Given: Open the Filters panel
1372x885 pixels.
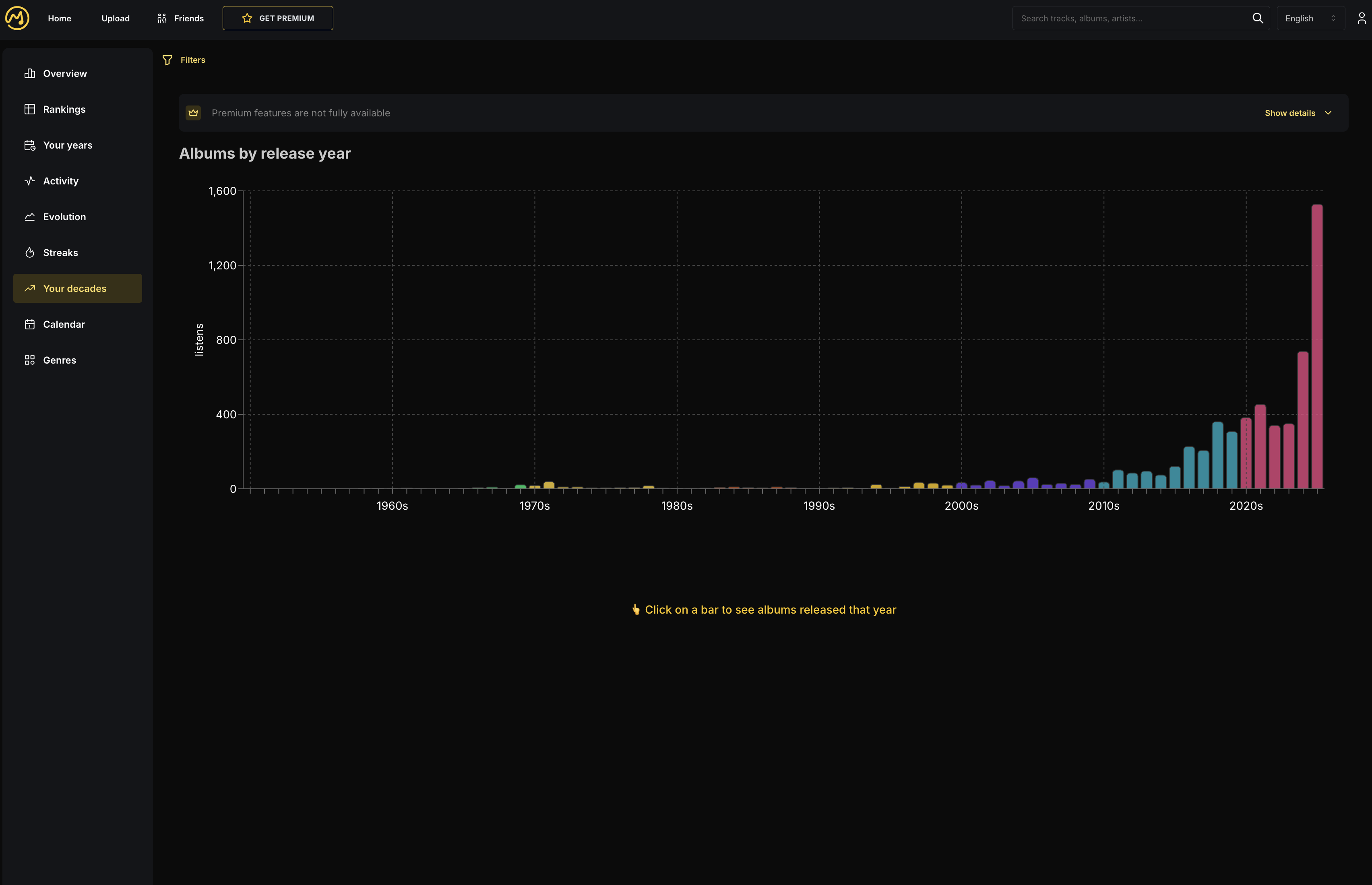Looking at the screenshot, I should (192, 60).
